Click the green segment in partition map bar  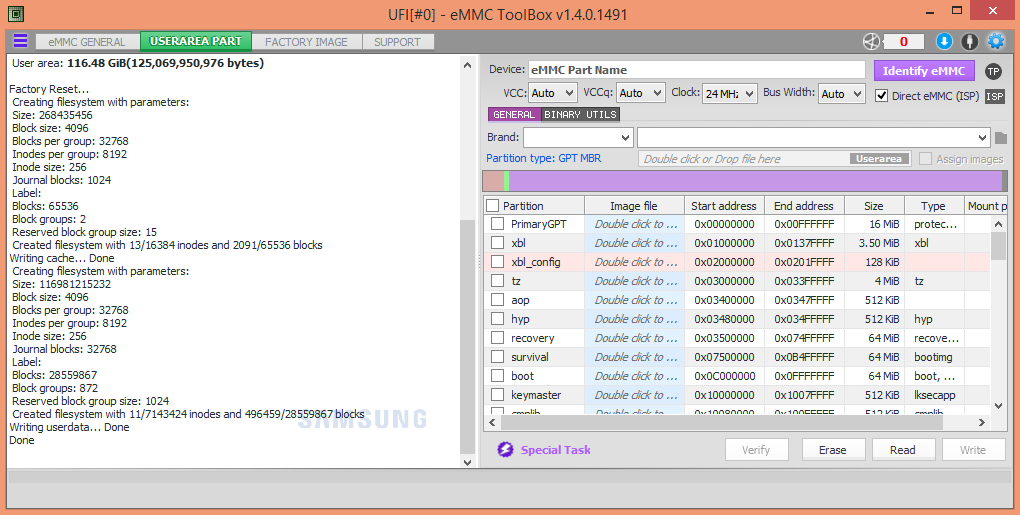[x=506, y=181]
